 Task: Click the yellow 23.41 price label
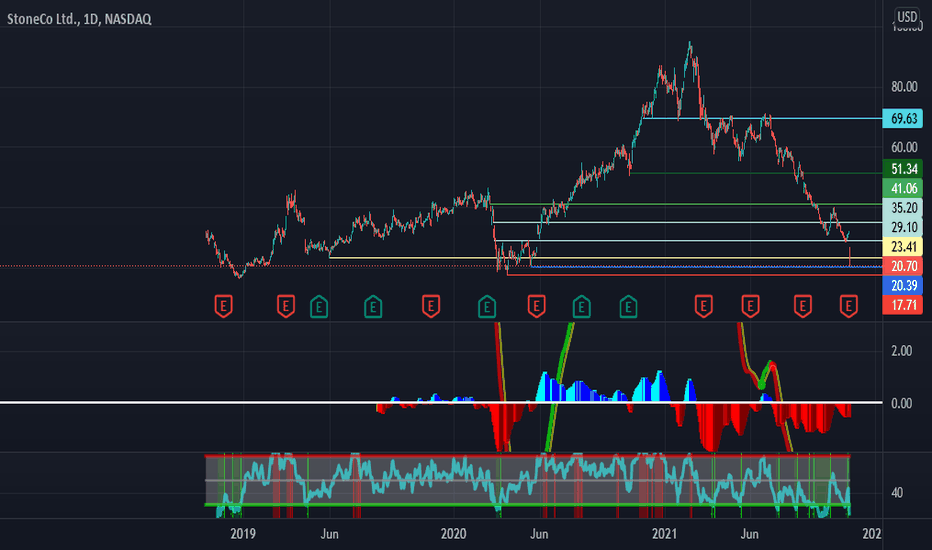click(903, 247)
